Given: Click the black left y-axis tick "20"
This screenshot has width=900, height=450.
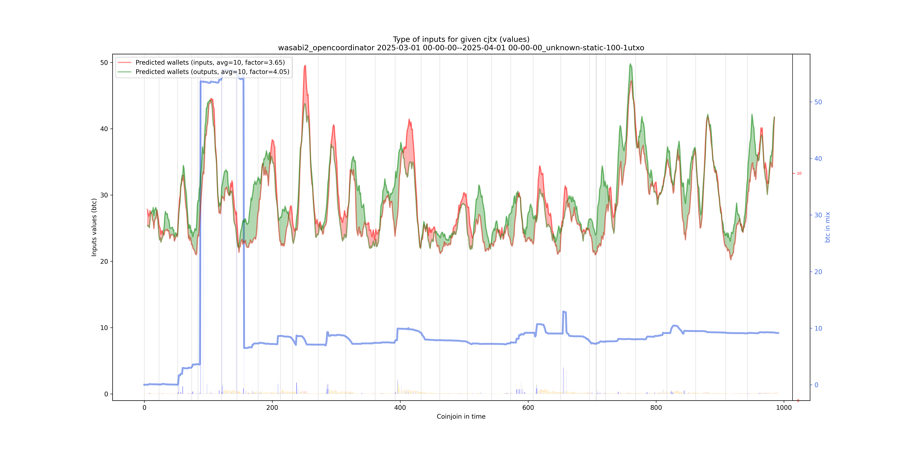Looking at the screenshot, I should [x=105, y=261].
